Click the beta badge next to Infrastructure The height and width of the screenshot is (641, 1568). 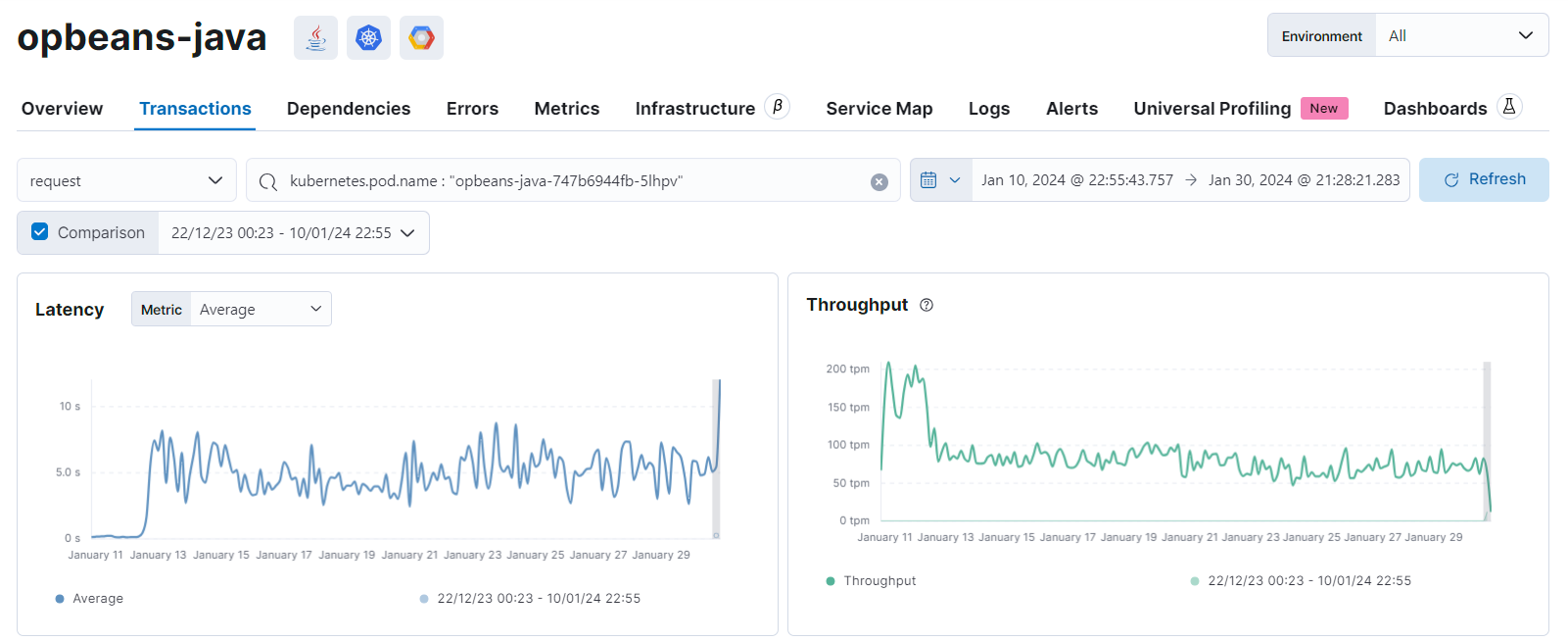778,107
